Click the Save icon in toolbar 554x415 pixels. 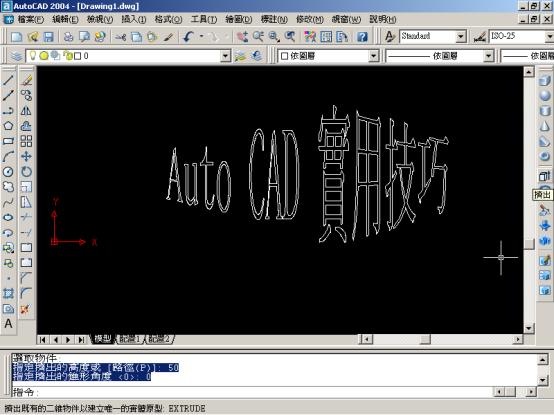coord(48,36)
